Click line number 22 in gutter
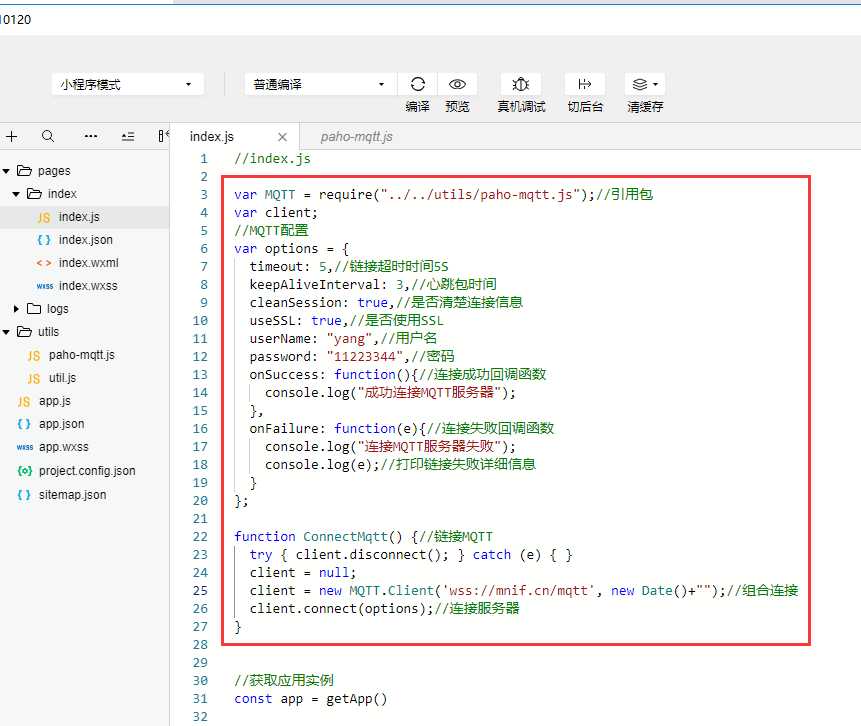The width and height of the screenshot is (861, 726). (x=200, y=537)
